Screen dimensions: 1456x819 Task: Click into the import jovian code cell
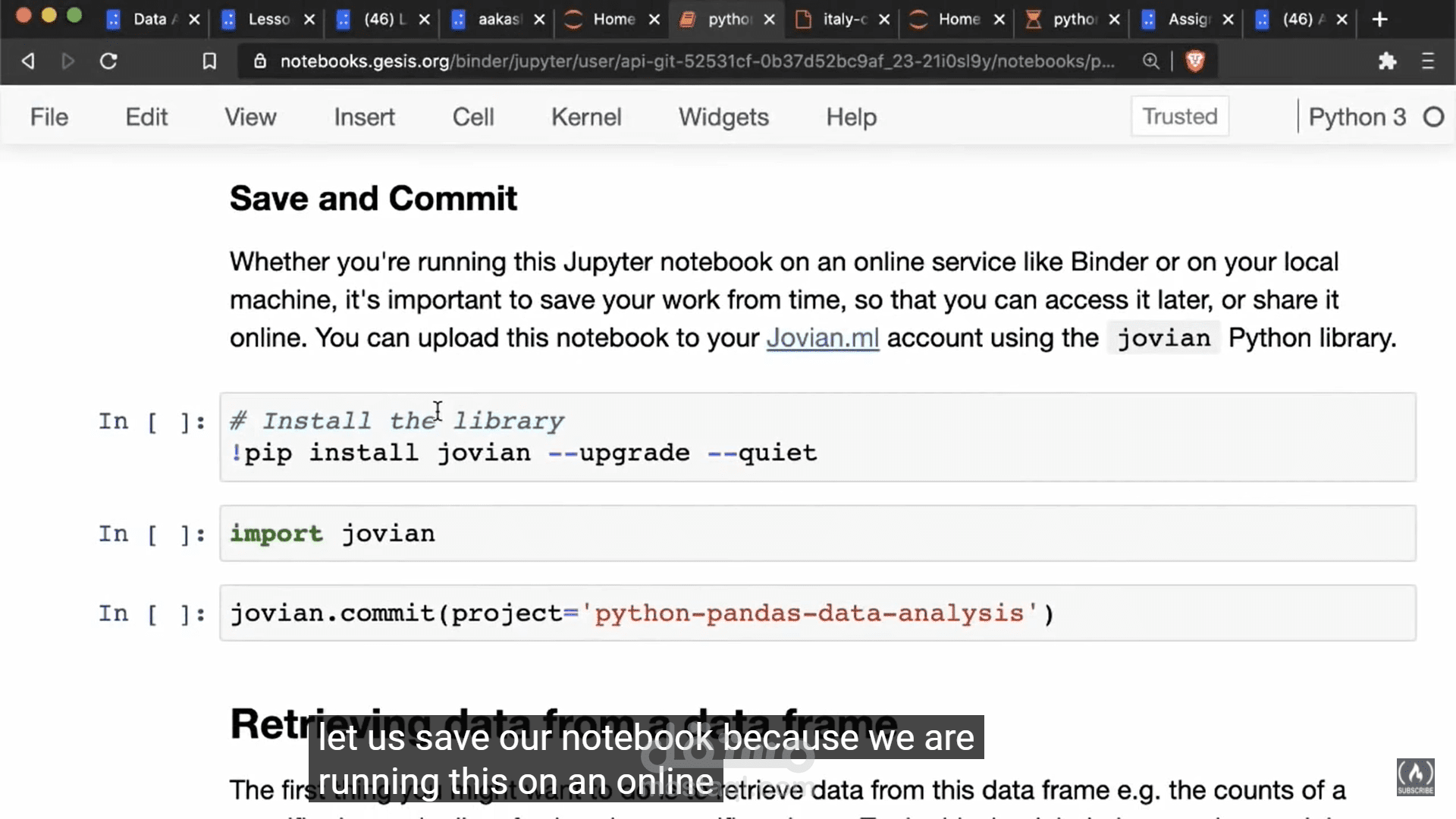point(817,533)
